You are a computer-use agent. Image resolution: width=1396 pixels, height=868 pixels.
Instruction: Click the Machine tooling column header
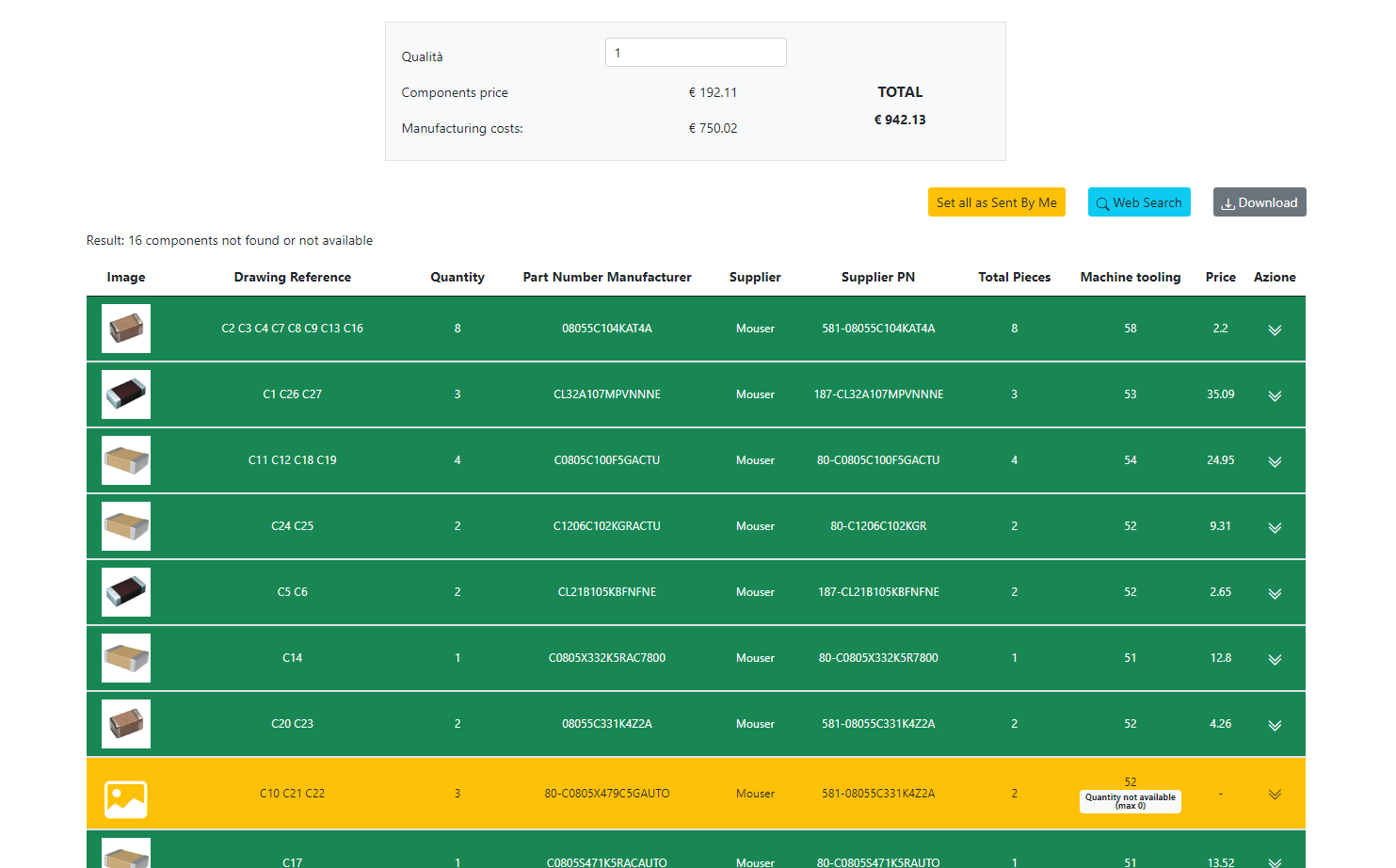pyautogui.click(x=1131, y=277)
